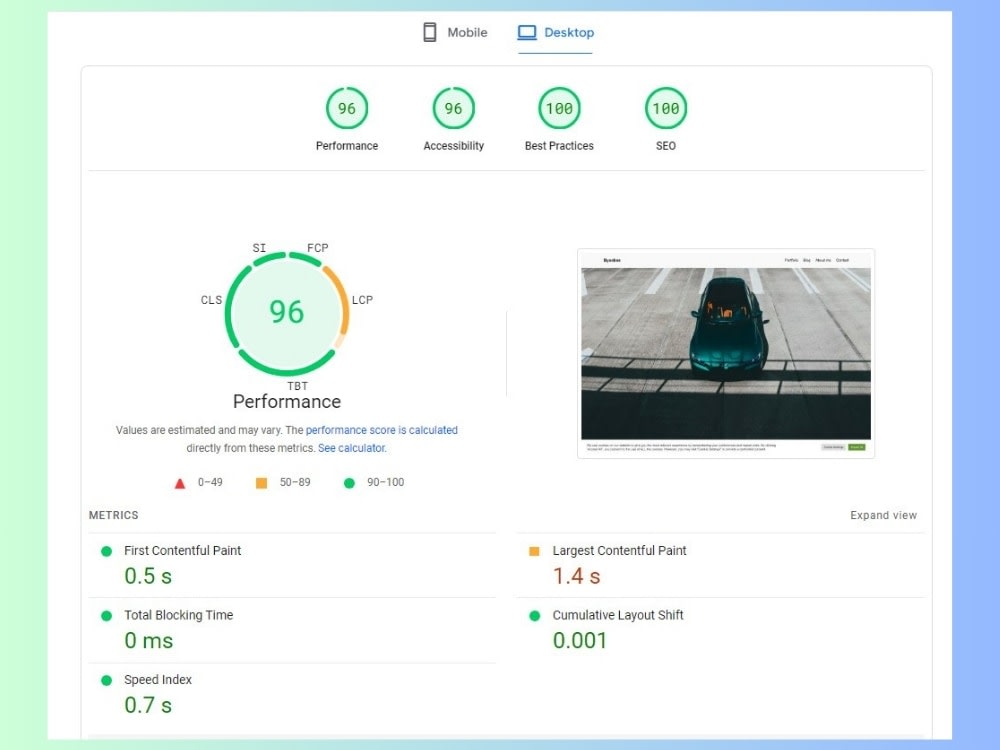Click the orange square 50–89 legend icon

(261, 483)
